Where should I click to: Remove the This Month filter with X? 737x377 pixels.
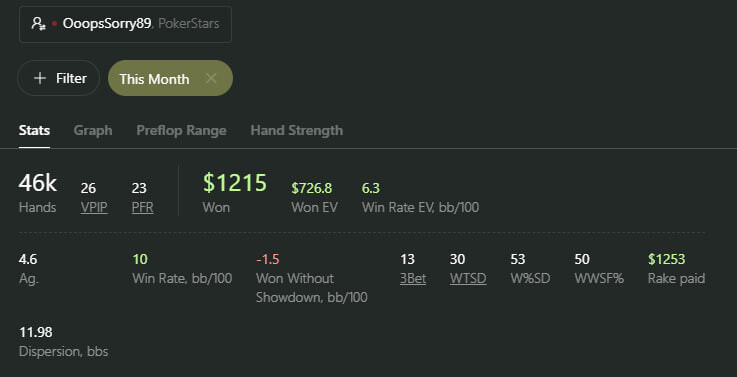(211, 79)
